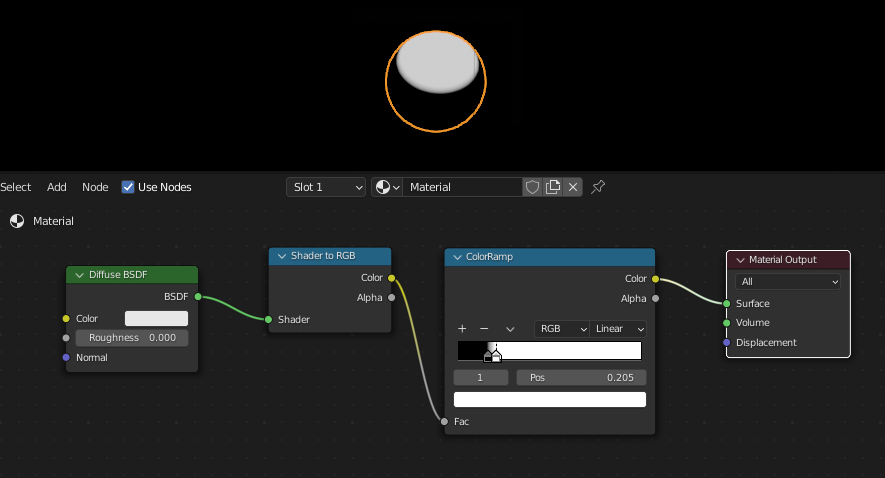Remove a color stop with minus icon
Image resolution: width=885 pixels, height=478 pixels.
point(484,328)
